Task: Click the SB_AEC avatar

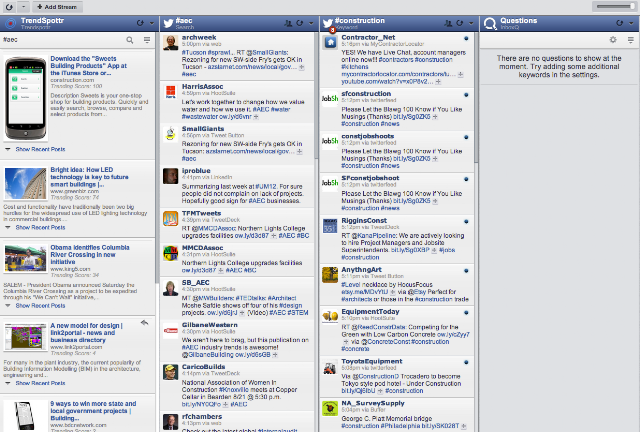Action: click(170, 288)
